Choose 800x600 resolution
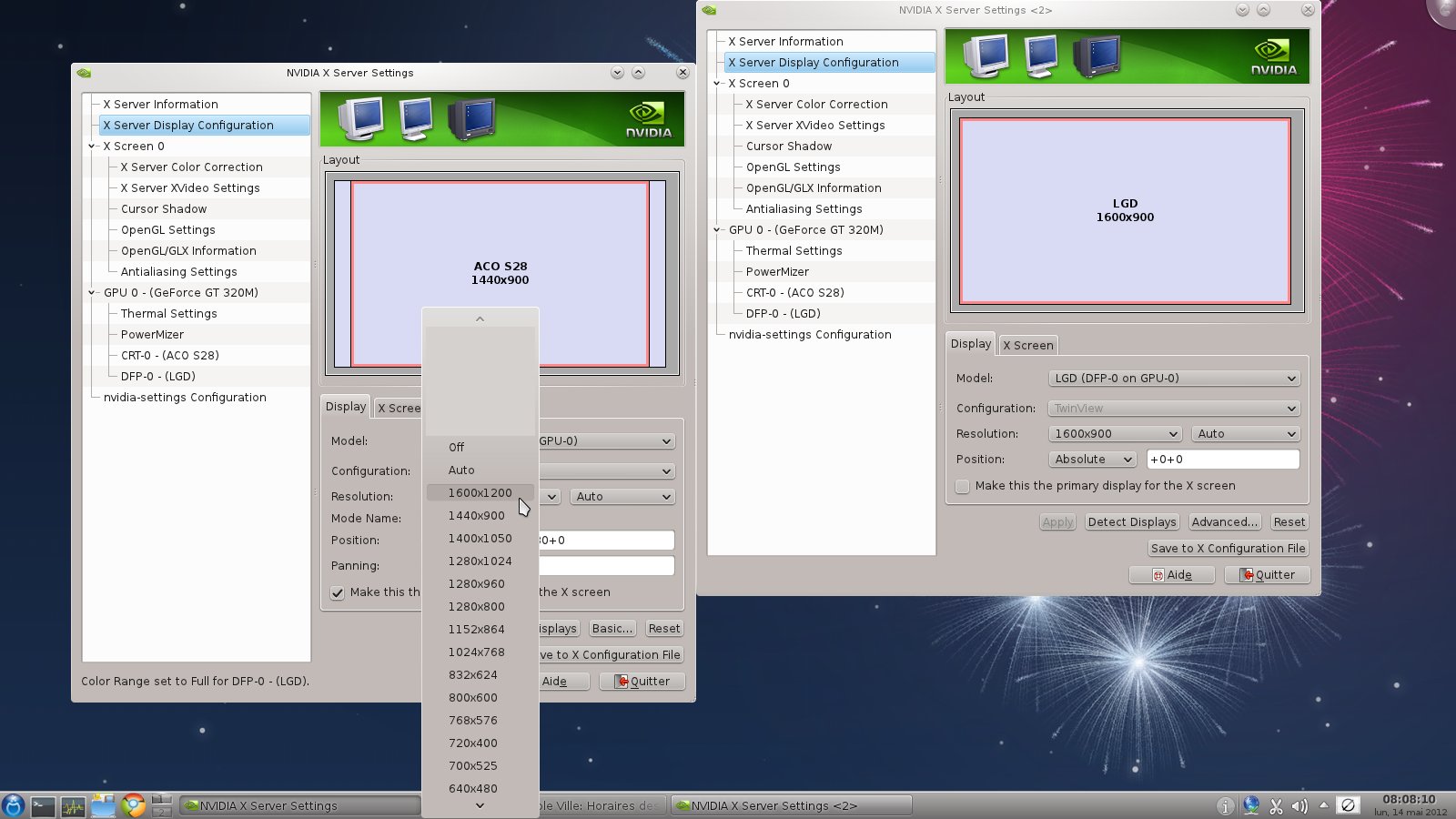This screenshot has height=819, width=1456. (x=480, y=698)
